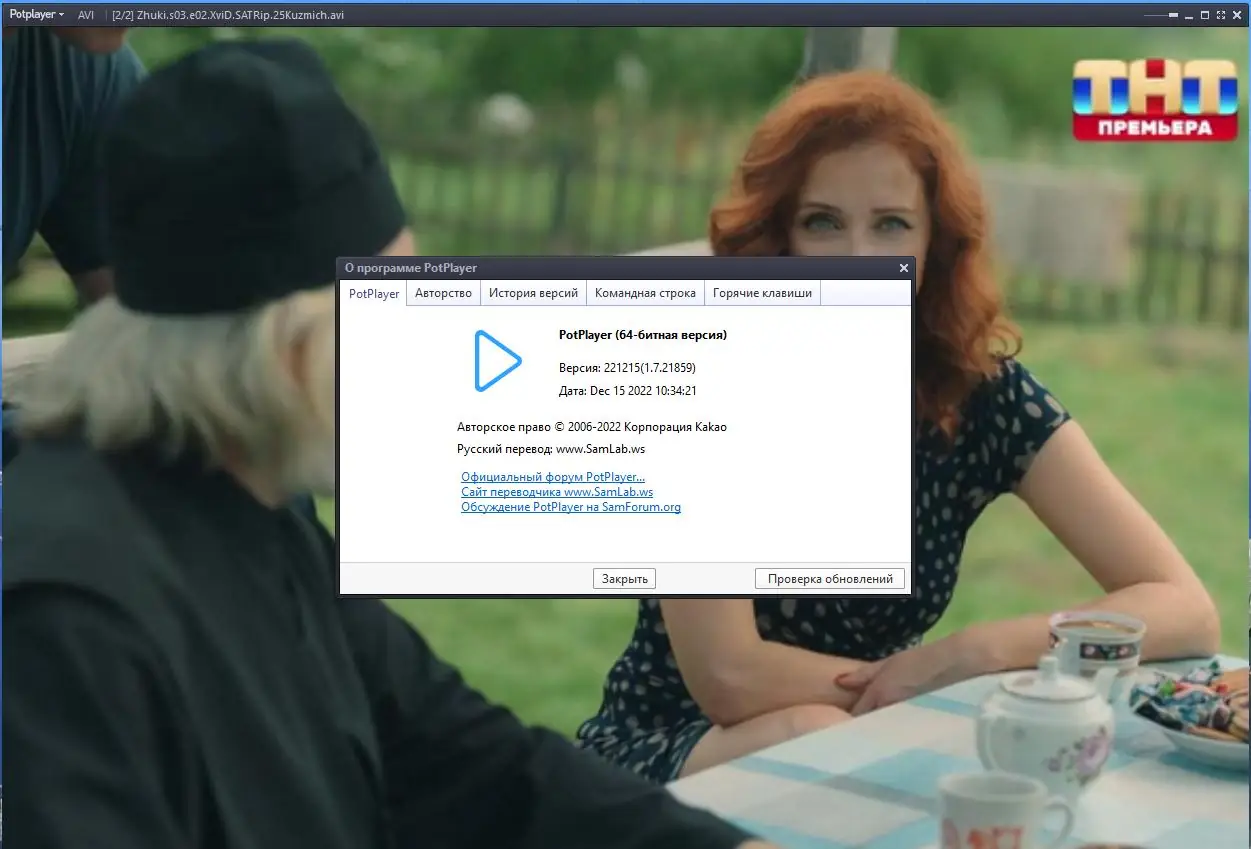This screenshot has width=1251, height=849.
Task: Click the О программе PotPlayer dialog title
Action: click(411, 268)
